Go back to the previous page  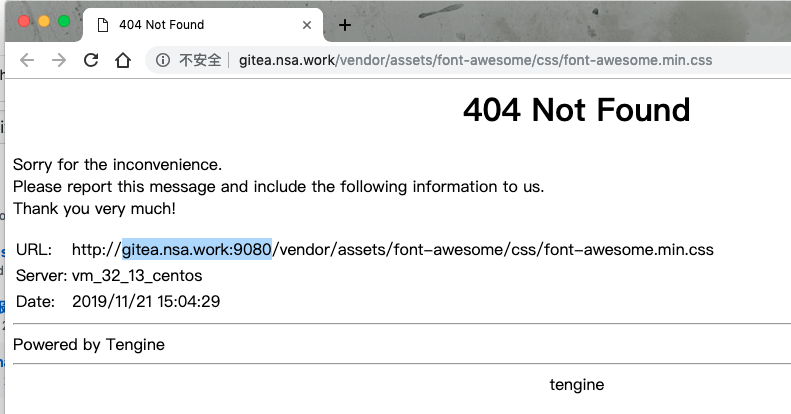coord(27,61)
